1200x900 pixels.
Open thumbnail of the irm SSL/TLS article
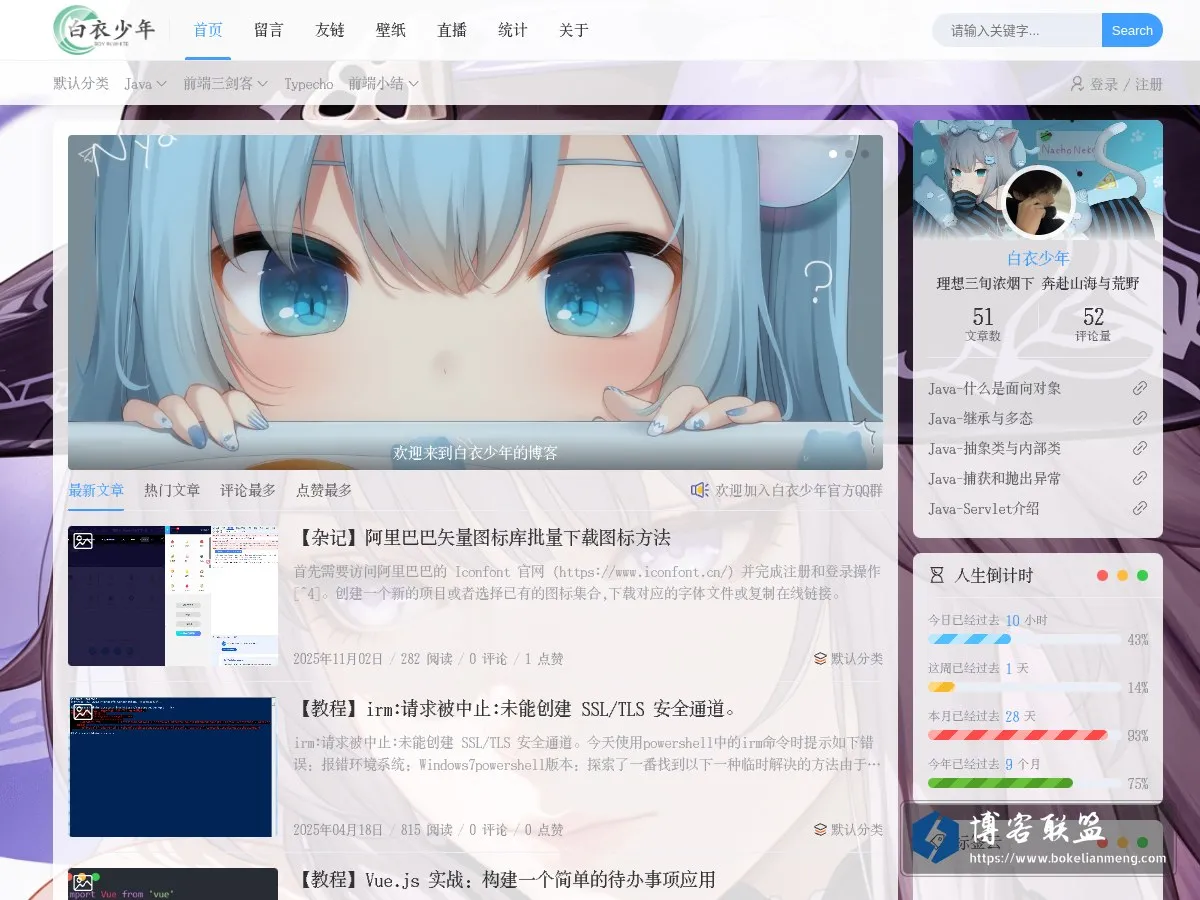[x=173, y=767]
